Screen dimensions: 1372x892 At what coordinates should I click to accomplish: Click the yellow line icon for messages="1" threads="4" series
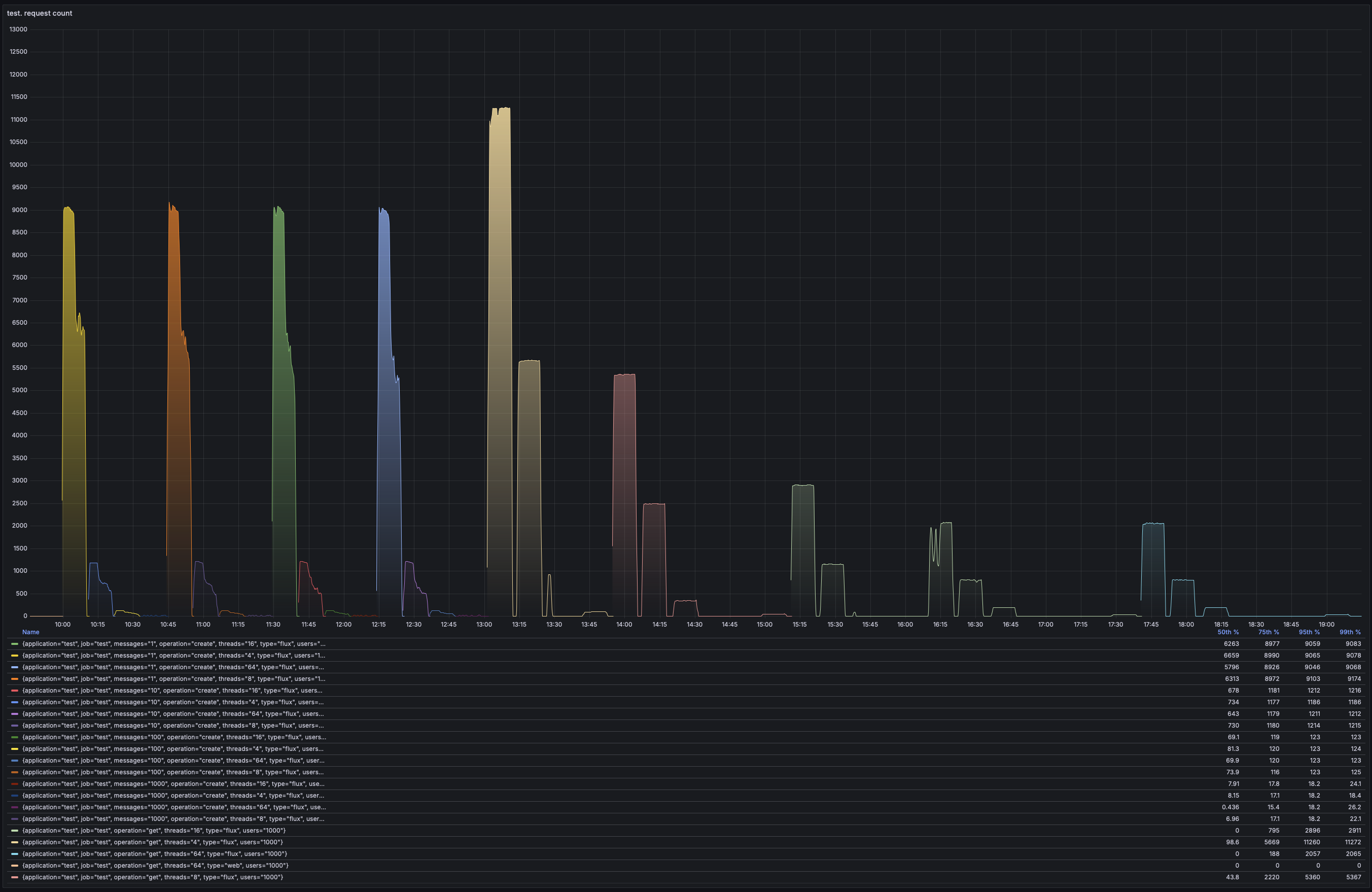pyautogui.click(x=14, y=656)
